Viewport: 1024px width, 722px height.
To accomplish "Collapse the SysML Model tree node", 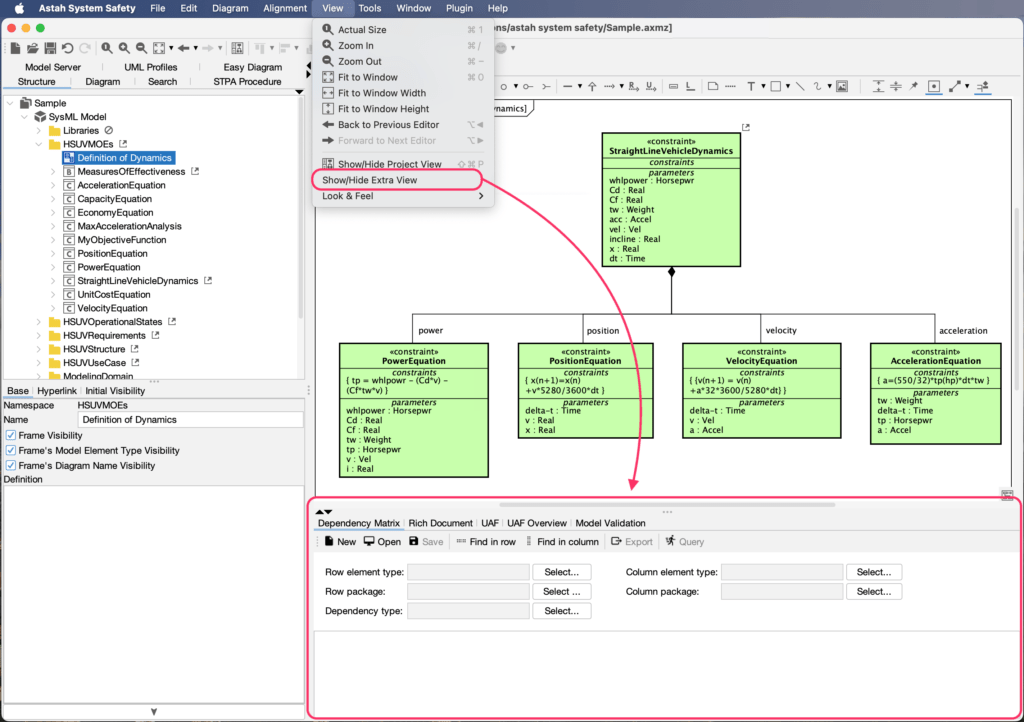I will (24, 116).
